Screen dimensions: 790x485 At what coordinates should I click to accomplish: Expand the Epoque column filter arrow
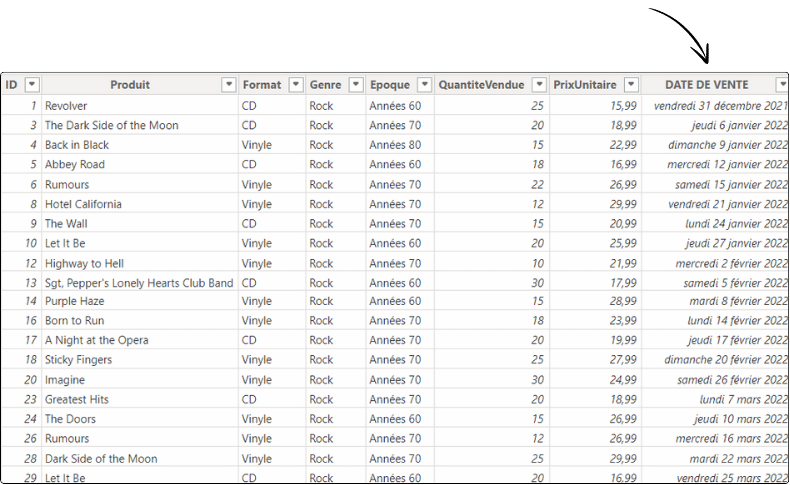423,85
